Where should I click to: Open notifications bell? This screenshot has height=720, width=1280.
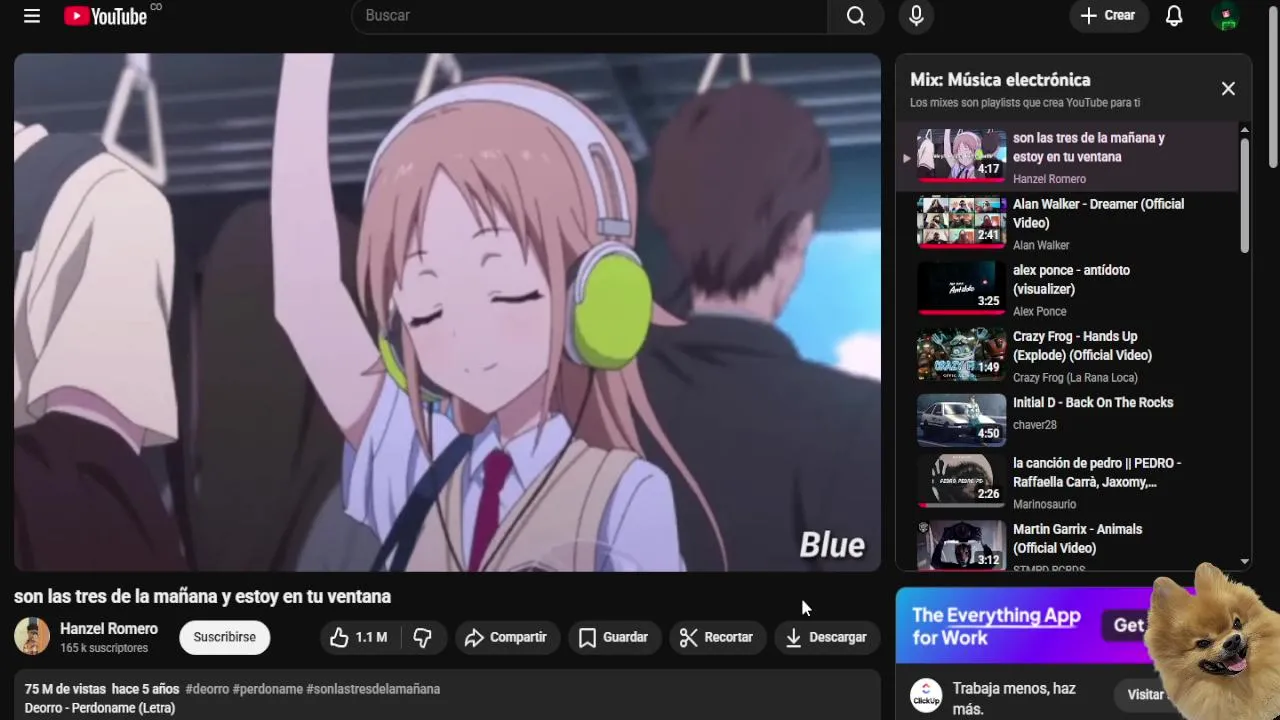click(x=1174, y=16)
